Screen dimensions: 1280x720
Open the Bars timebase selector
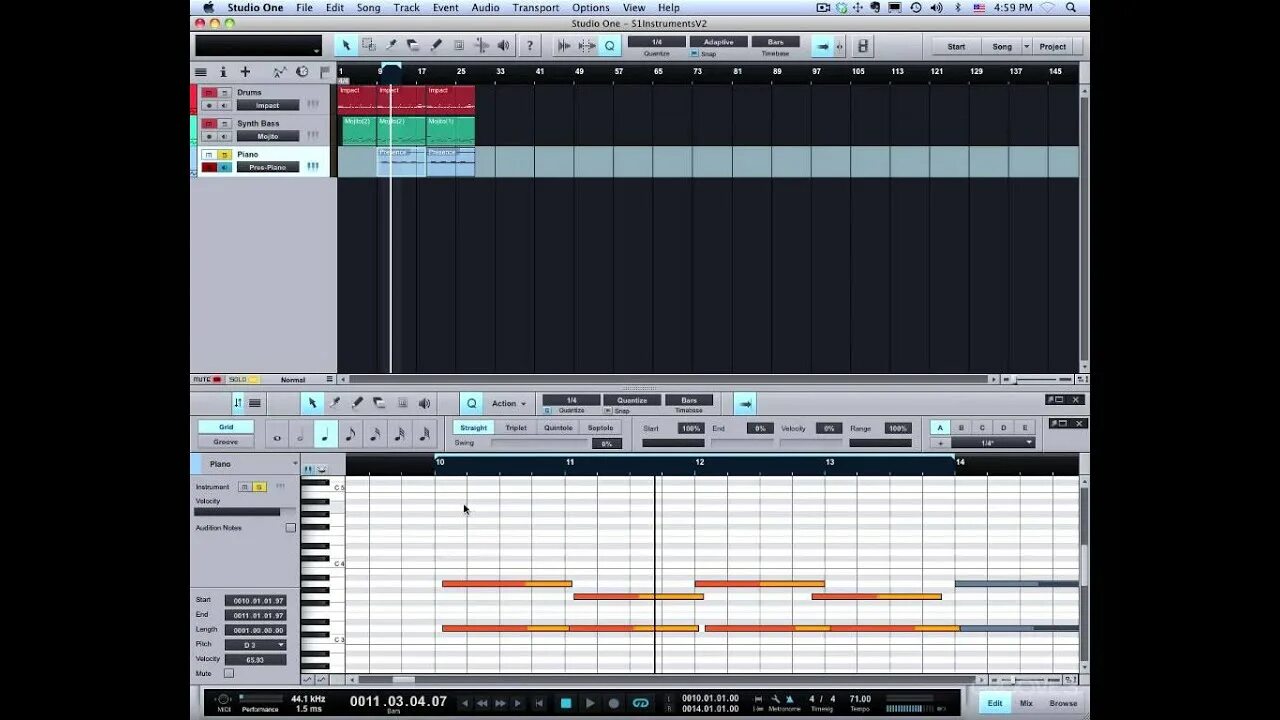[x=775, y=42]
